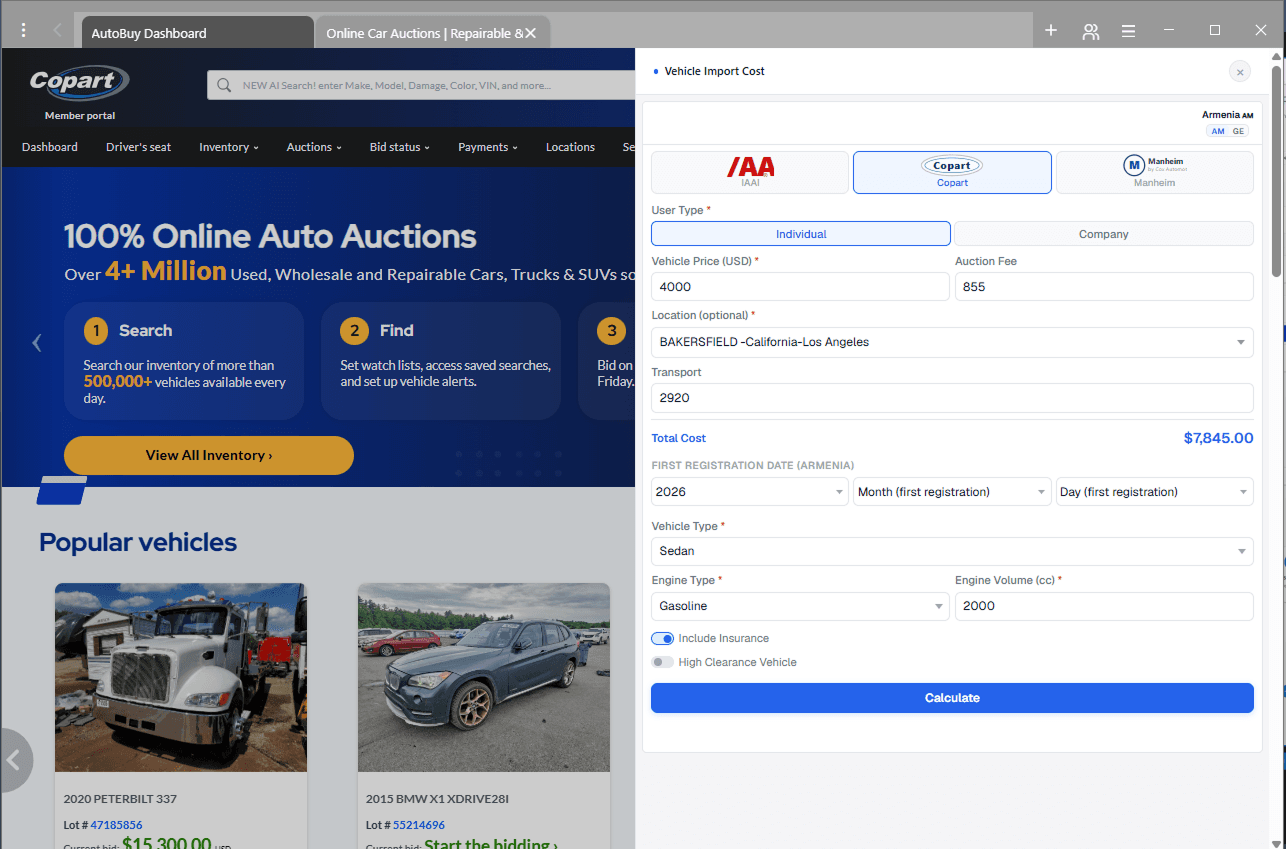
Task: Expand the Auctions navigation dropdown
Action: pyautogui.click(x=314, y=147)
